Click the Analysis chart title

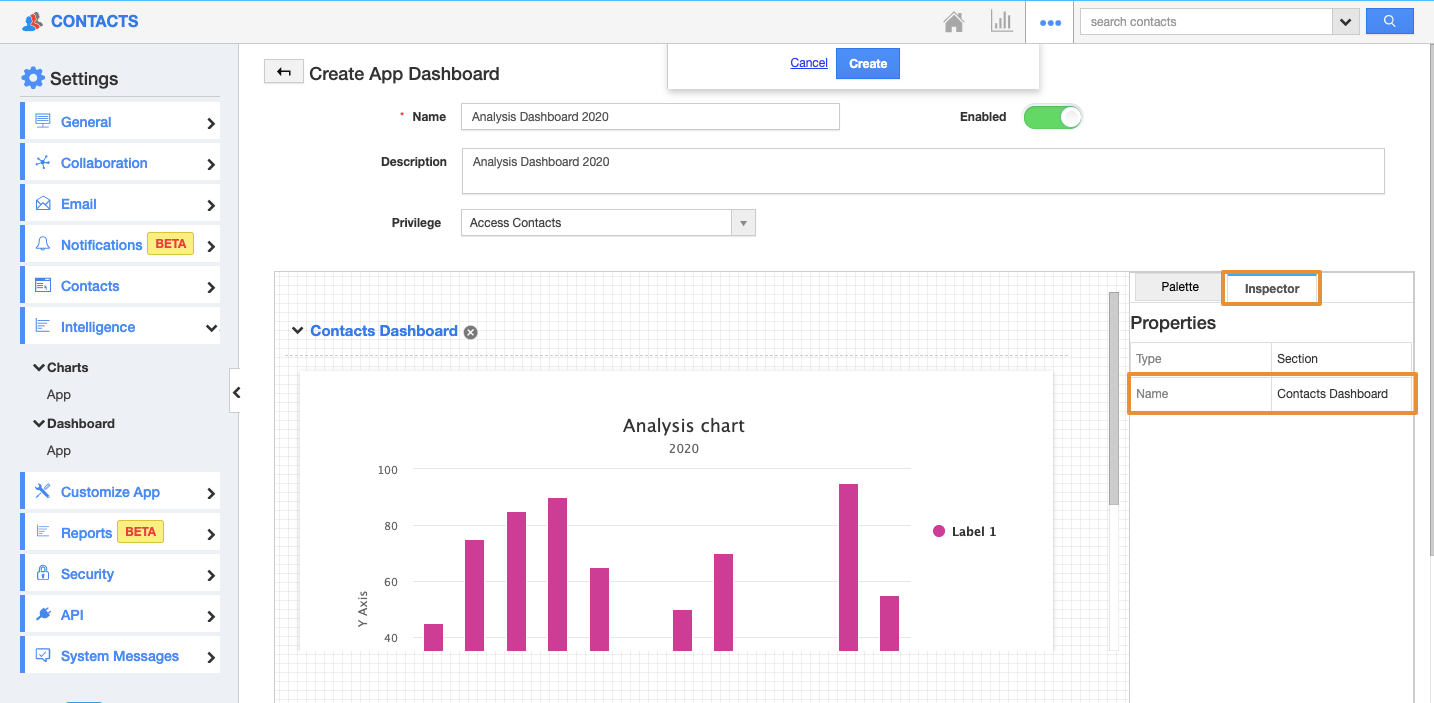click(x=684, y=425)
